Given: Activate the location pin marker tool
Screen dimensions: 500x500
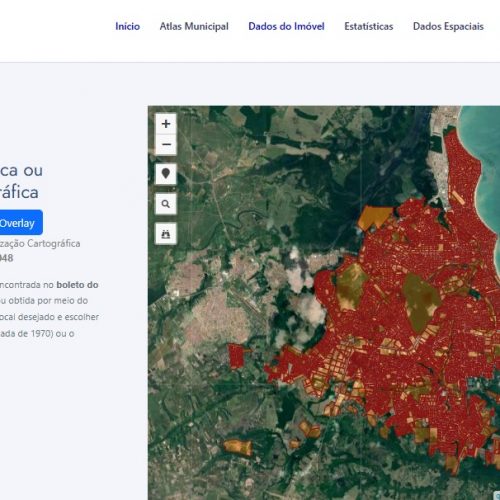Looking at the screenshot, I should point(166,174).
